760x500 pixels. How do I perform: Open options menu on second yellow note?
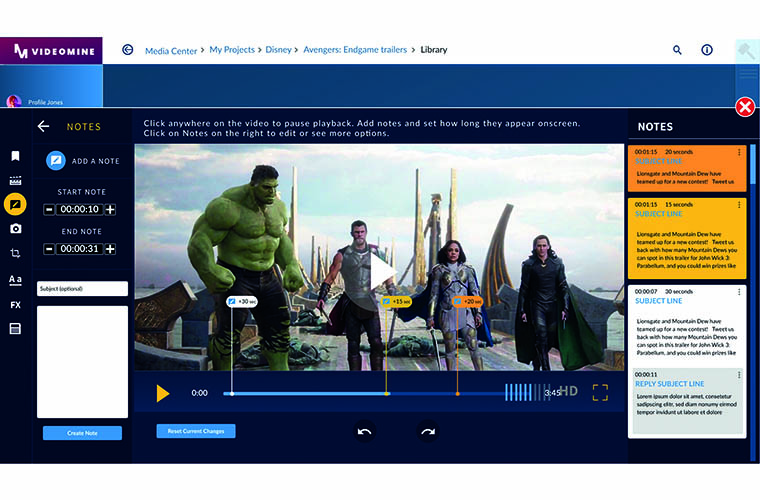(x=739, y=205)
